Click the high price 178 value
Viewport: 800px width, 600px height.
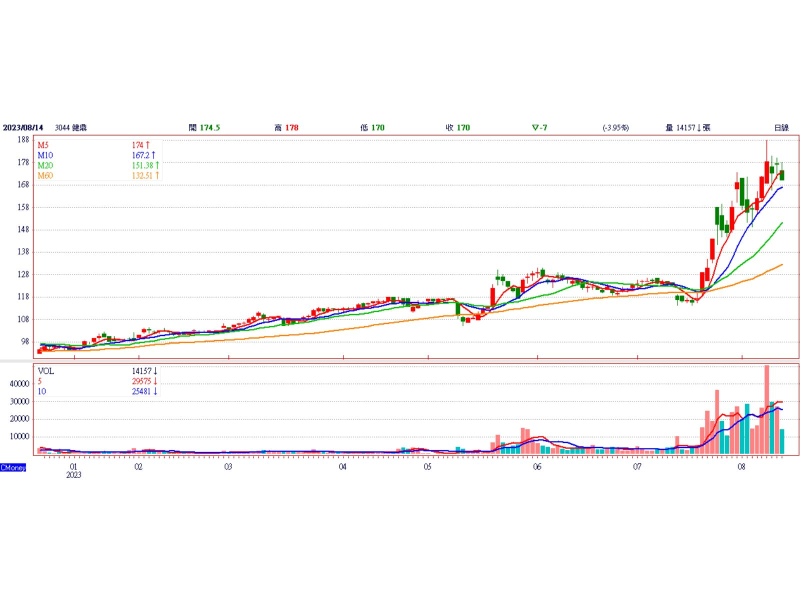(x=292, y=128)
